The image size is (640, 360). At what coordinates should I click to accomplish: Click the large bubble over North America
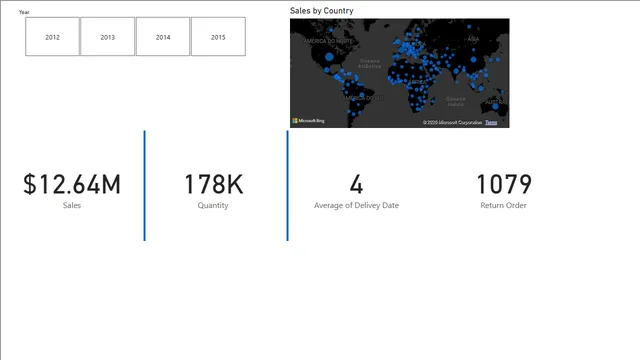(x=329, y=57)
